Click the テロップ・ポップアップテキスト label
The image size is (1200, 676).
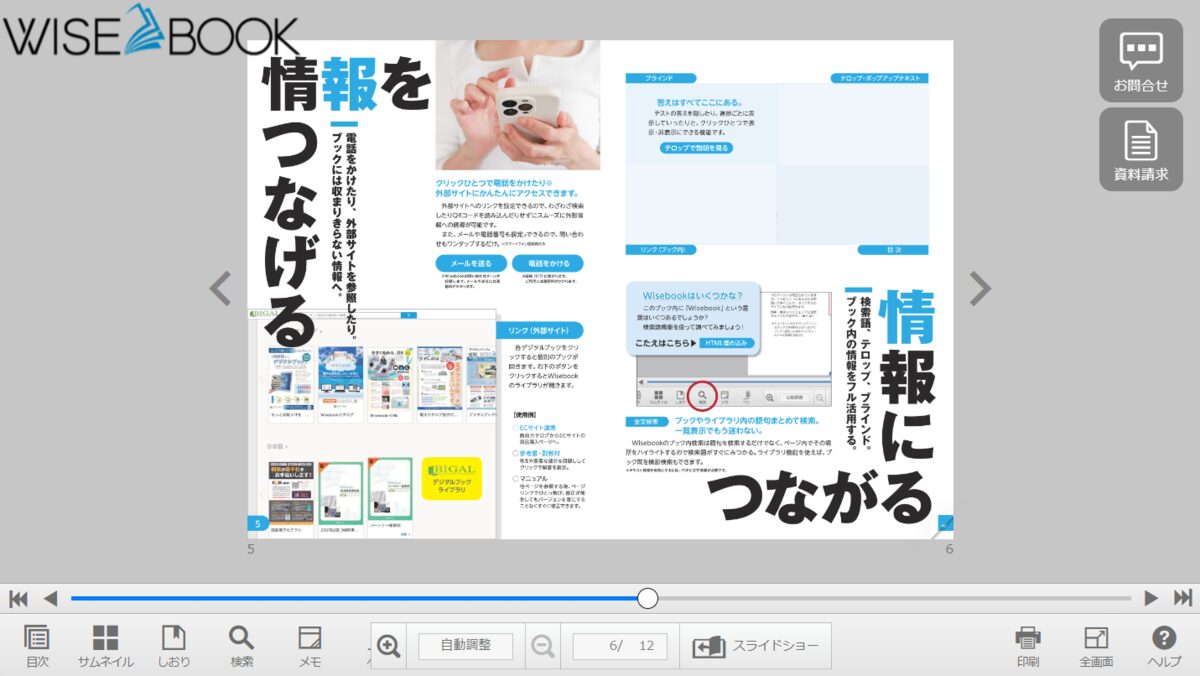[x=880, y=77]
